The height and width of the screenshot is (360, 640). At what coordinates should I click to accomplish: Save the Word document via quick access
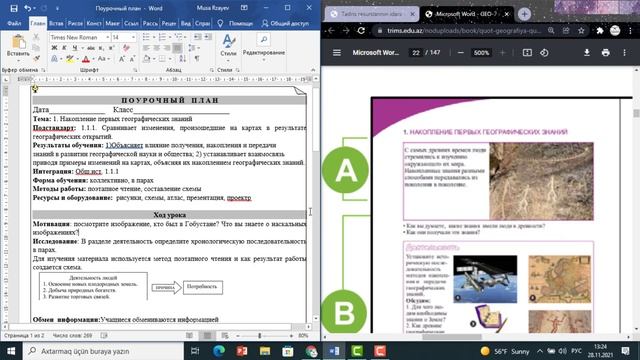14,8
